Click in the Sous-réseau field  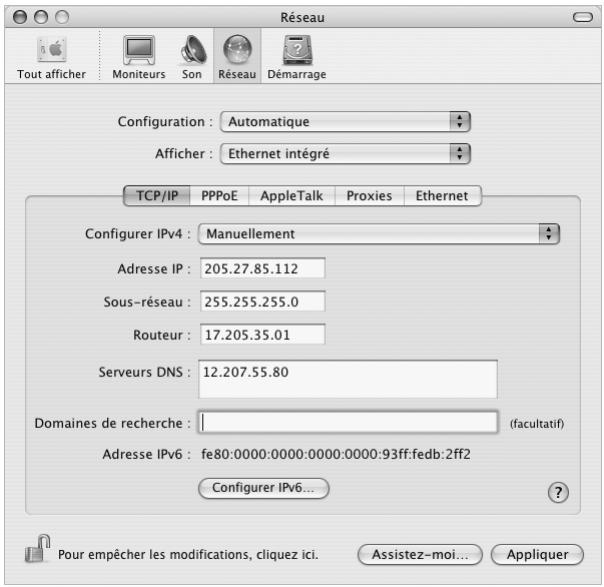[263, 302]
